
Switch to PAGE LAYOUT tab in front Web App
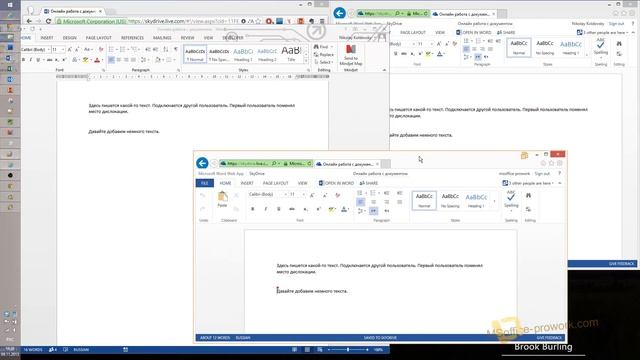pos(276,183)
